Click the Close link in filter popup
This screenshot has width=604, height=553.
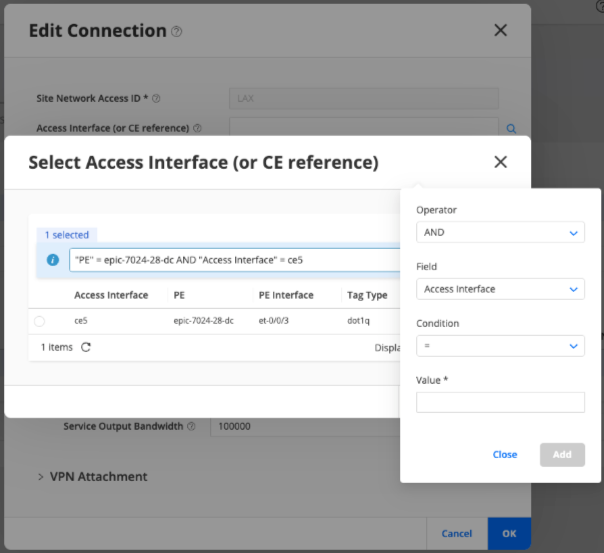click(x=505, y=454)
